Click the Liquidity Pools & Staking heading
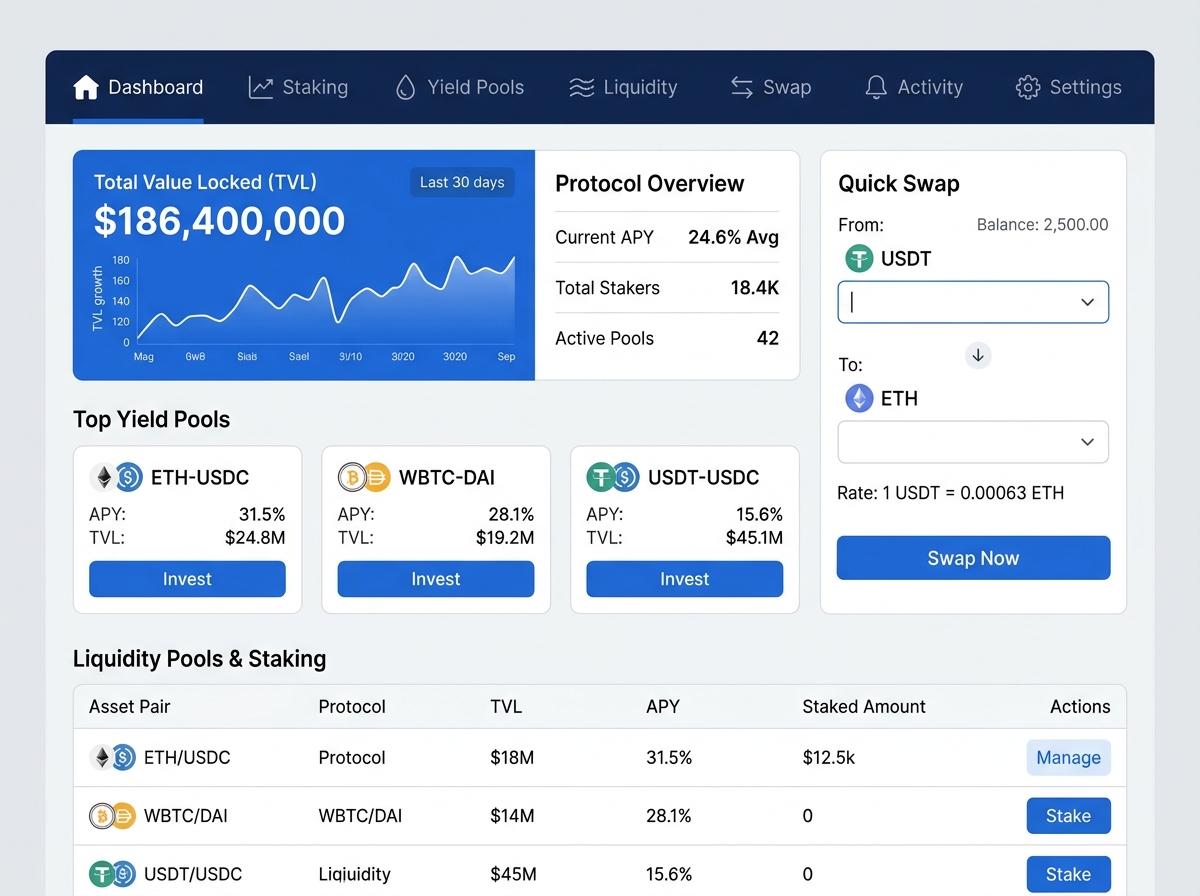Viewport: 1200px width, 896px height. (200, 659)
